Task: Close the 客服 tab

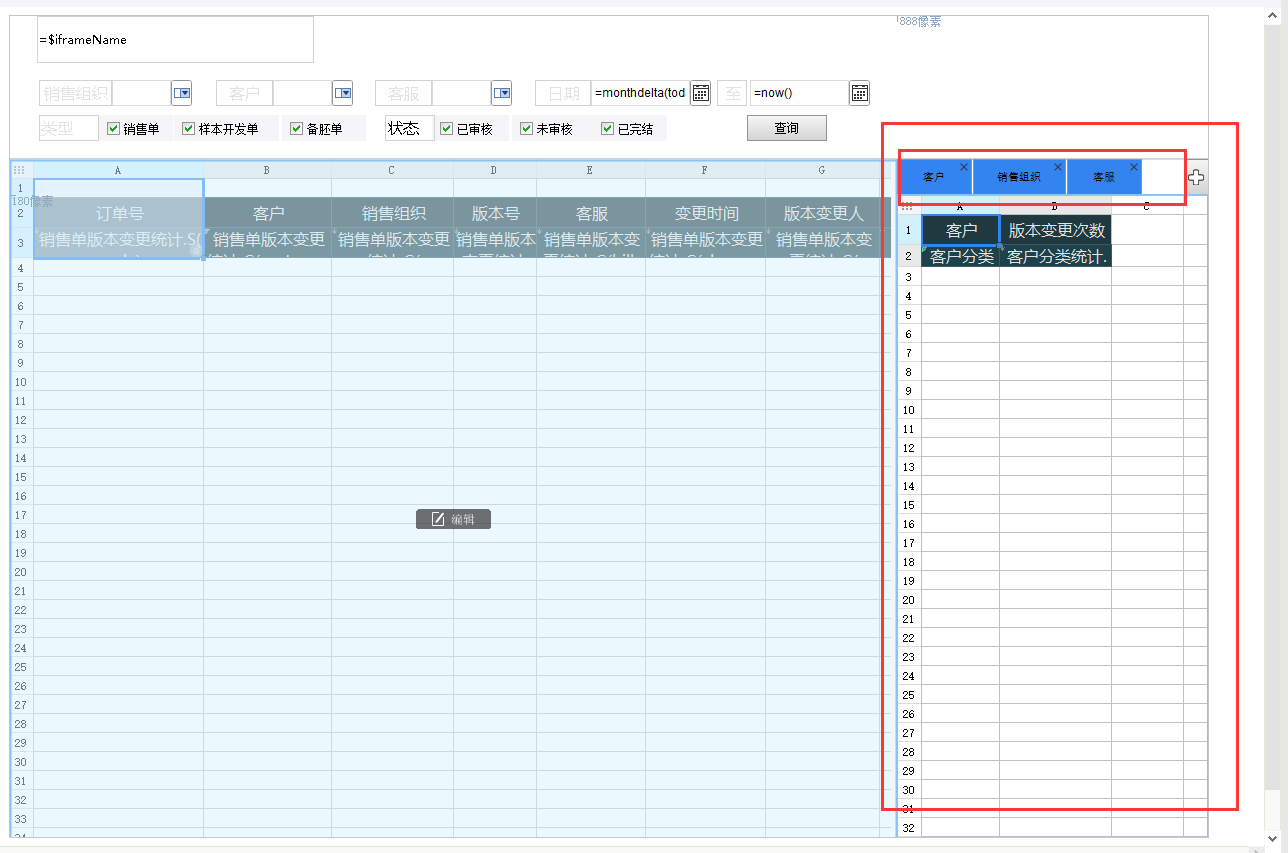Action: (1133, 167)
